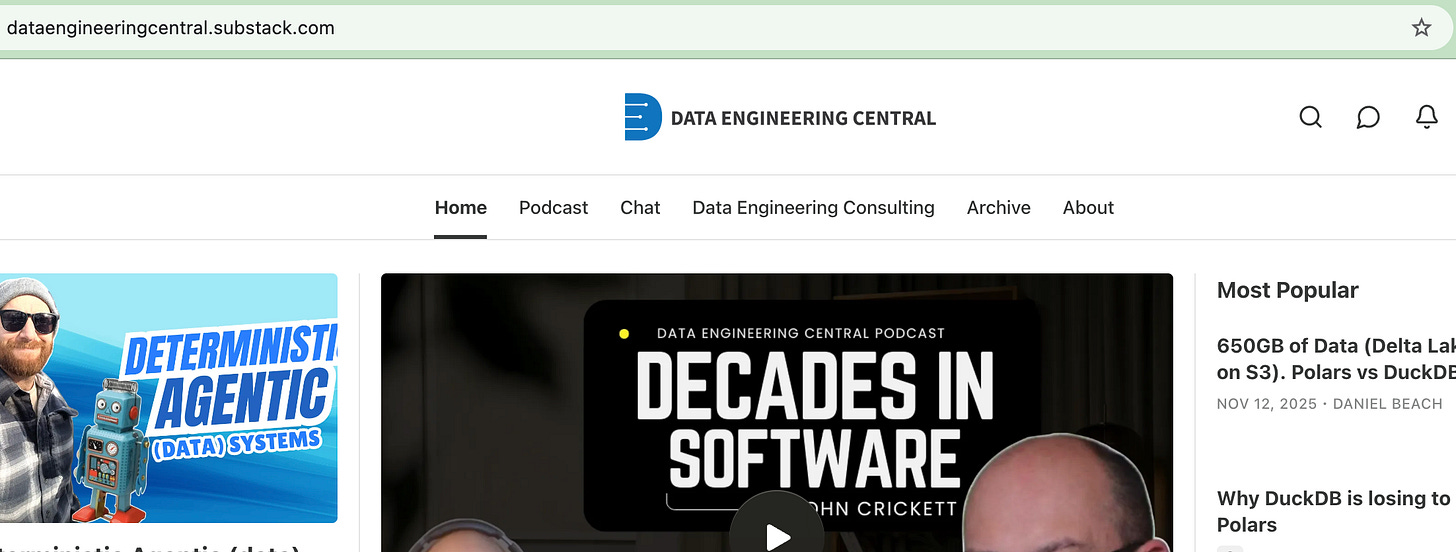This screenshot has width=1456, height=552.
Task: Click the Data Engineering Central logo icon
Action: pyautogui.click(x=643, y=117)
